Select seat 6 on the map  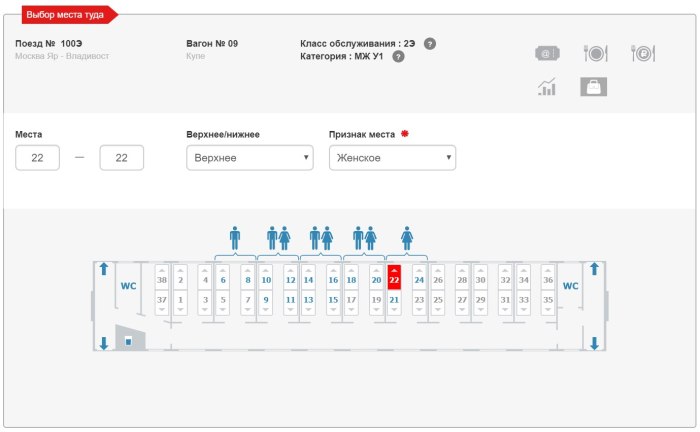click(223, 277)
